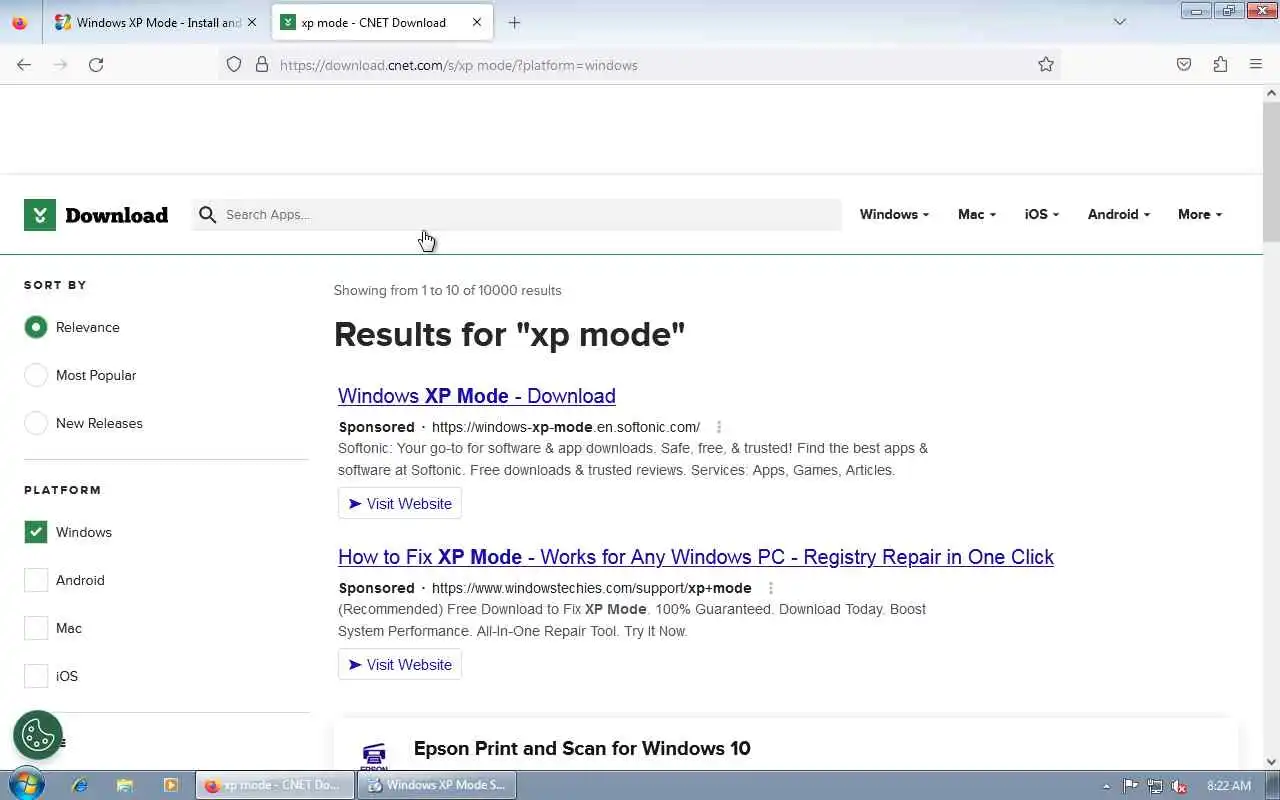Open the tracking protection shield icon
This screenshot has height=800, width=1280.
[234, 65]
